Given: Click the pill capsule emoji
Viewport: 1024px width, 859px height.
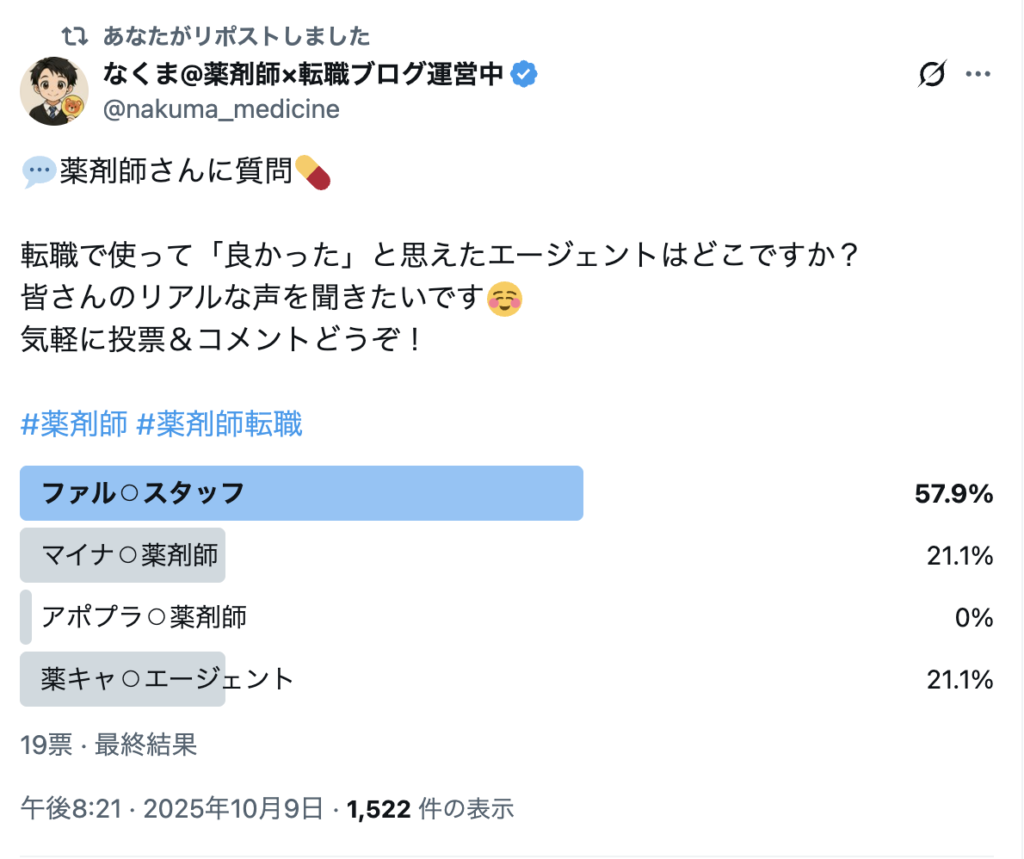Looking at the screenshot, I should (312, 172).
